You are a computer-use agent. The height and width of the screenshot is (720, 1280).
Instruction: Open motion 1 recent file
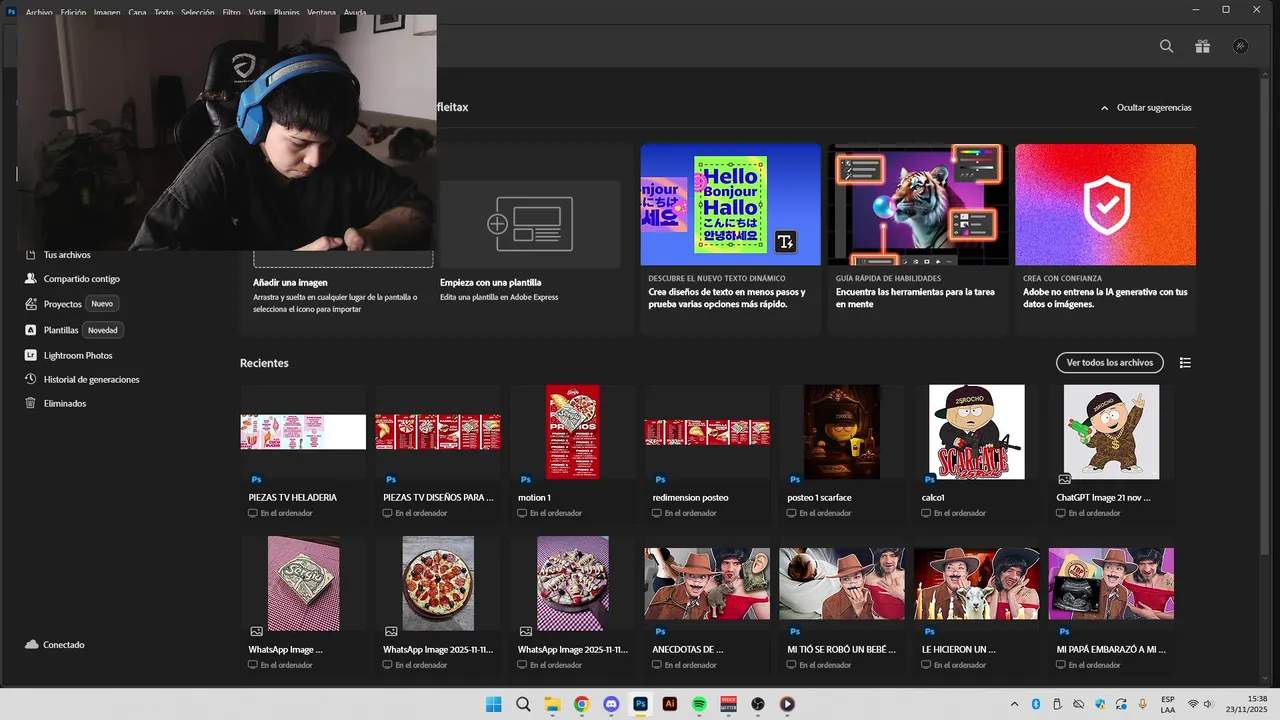click(x=572, y=455)
